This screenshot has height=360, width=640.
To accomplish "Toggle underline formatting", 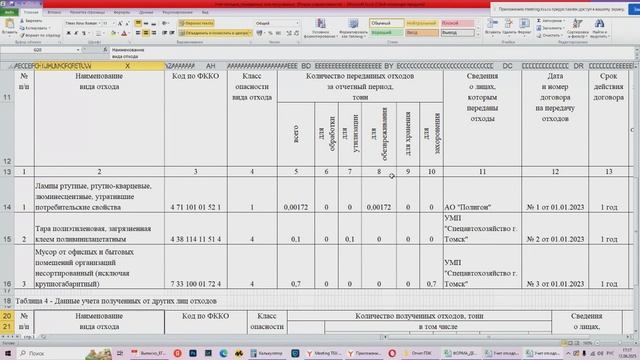I will click(x=83, y=33).
